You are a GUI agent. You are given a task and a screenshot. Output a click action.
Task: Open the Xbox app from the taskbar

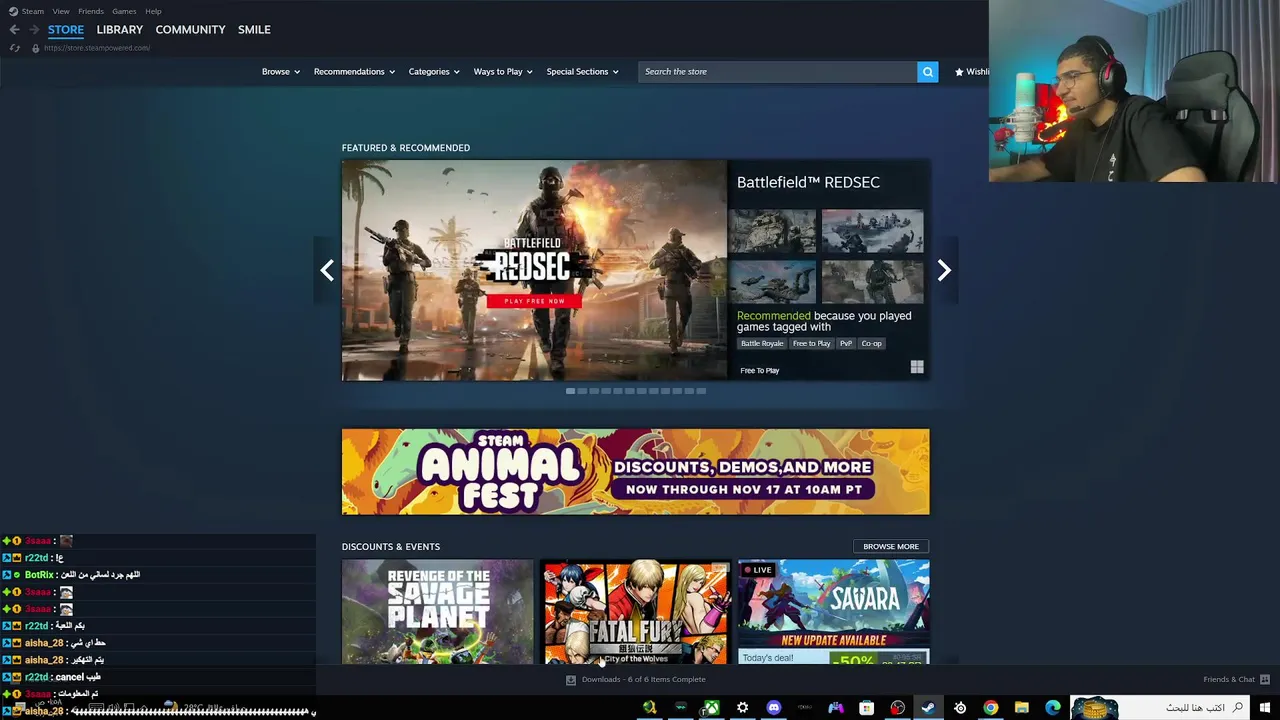[711, 708]
